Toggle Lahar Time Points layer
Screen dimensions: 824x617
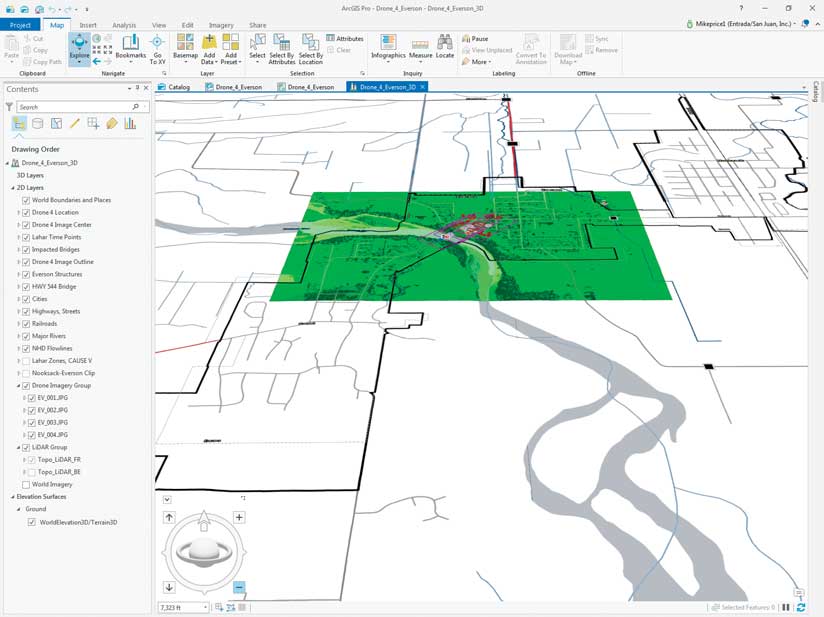click(x=26, y=237)
